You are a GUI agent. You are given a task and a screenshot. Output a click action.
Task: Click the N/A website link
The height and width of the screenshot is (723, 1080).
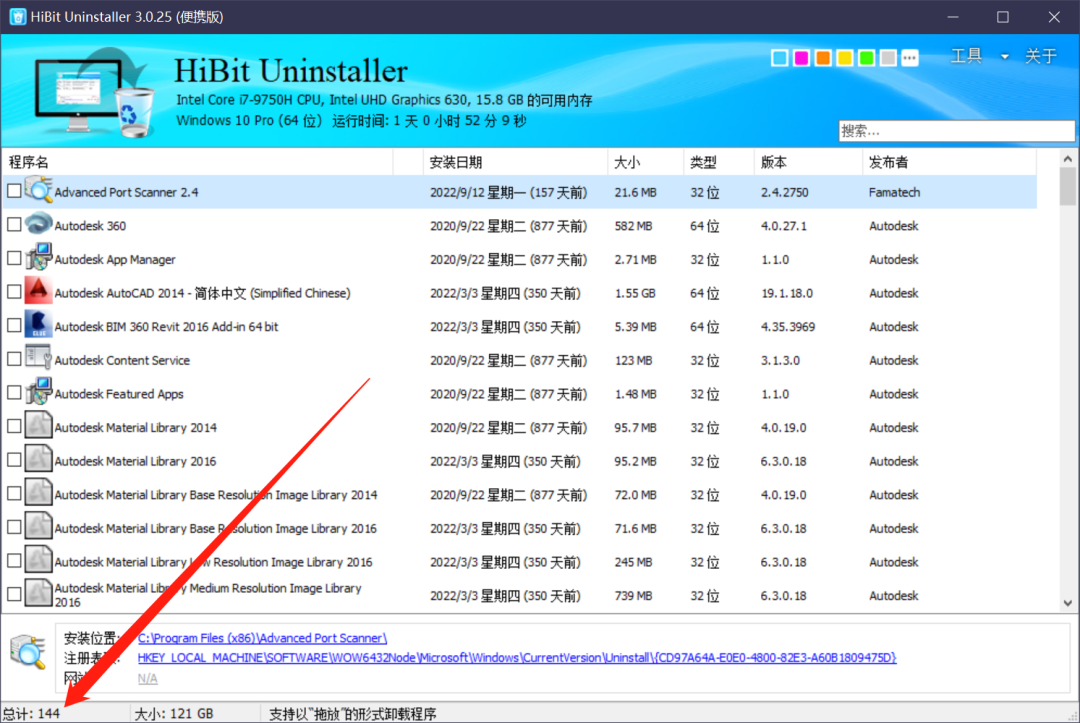click(x=147, y=679)
